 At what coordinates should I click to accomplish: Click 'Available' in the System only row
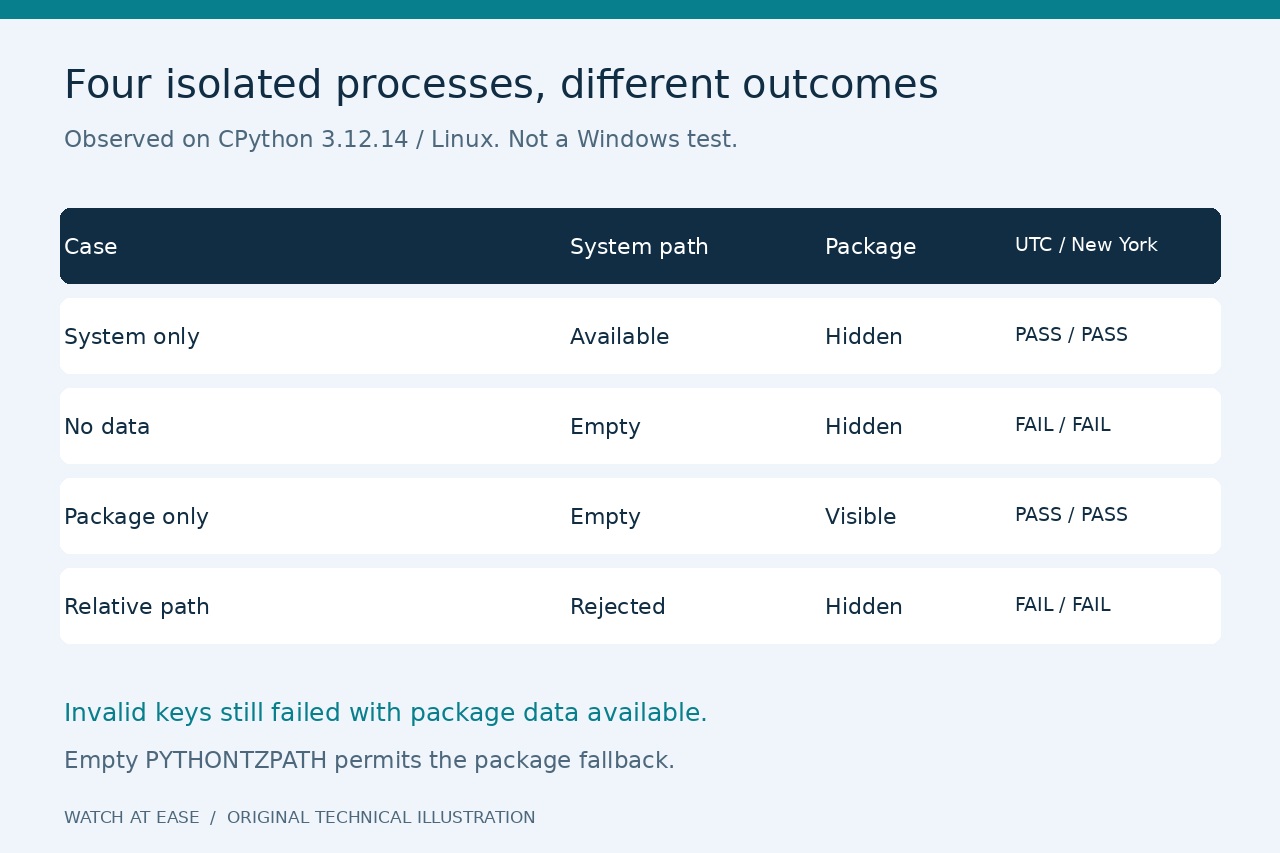point(619,337)
